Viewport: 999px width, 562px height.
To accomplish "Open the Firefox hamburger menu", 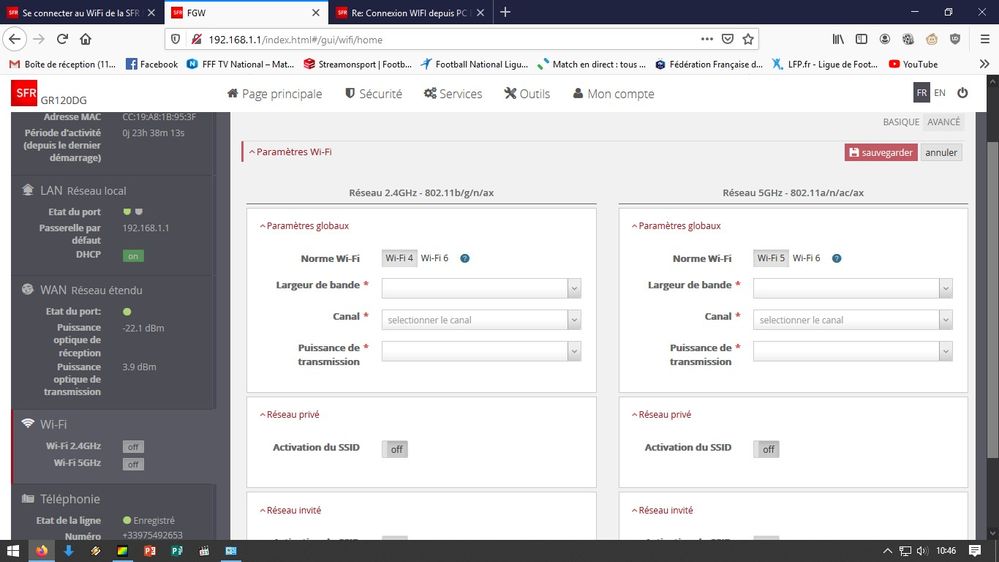I will pyautogui.click(x=984, y=39).
